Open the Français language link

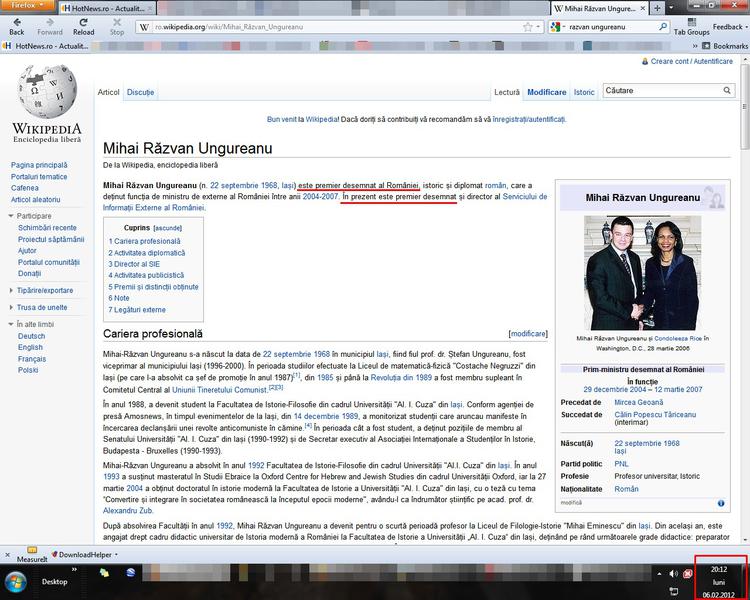[x=32, y=359]
